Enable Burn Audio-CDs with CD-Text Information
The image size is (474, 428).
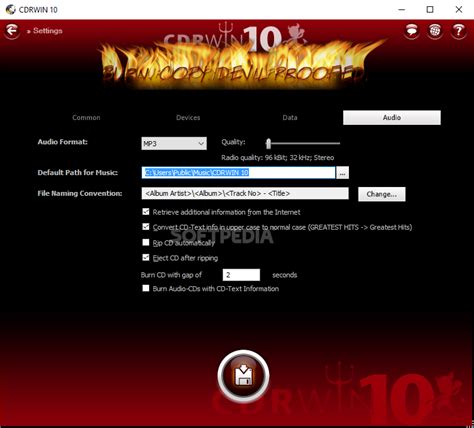pos(146,288)
